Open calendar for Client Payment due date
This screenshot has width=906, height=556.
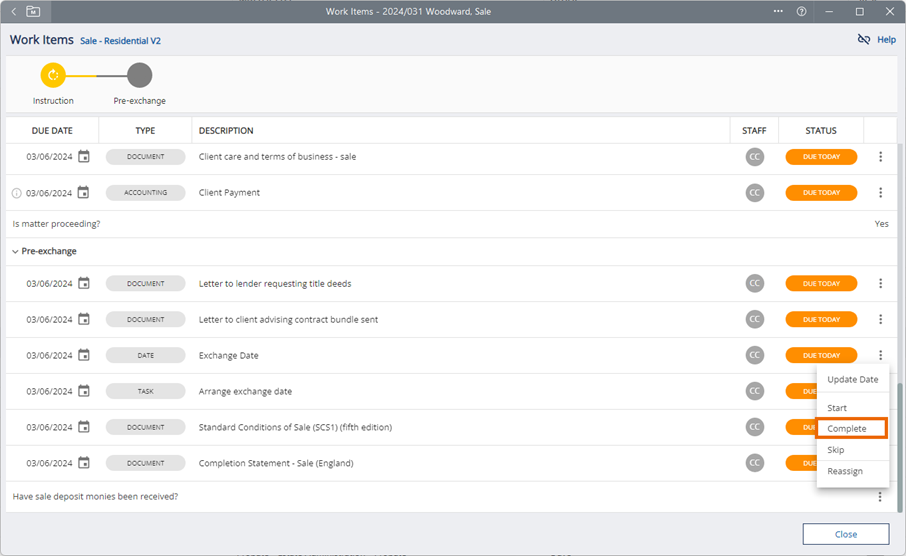click(84, 193)
